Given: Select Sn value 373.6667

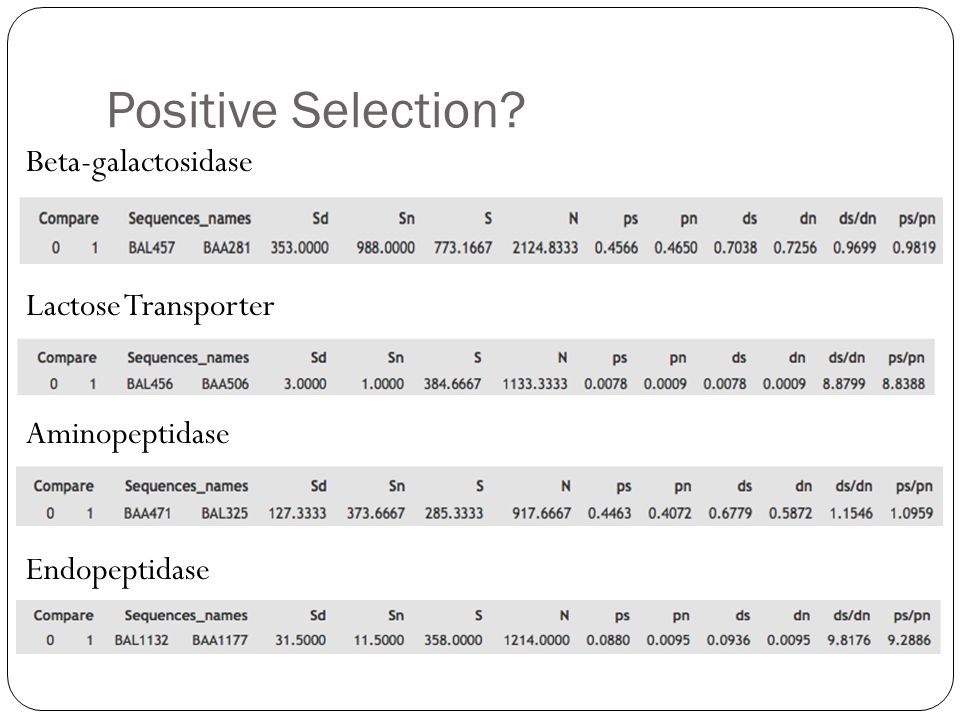Looking at the screenshot, I should click(375, 513).
